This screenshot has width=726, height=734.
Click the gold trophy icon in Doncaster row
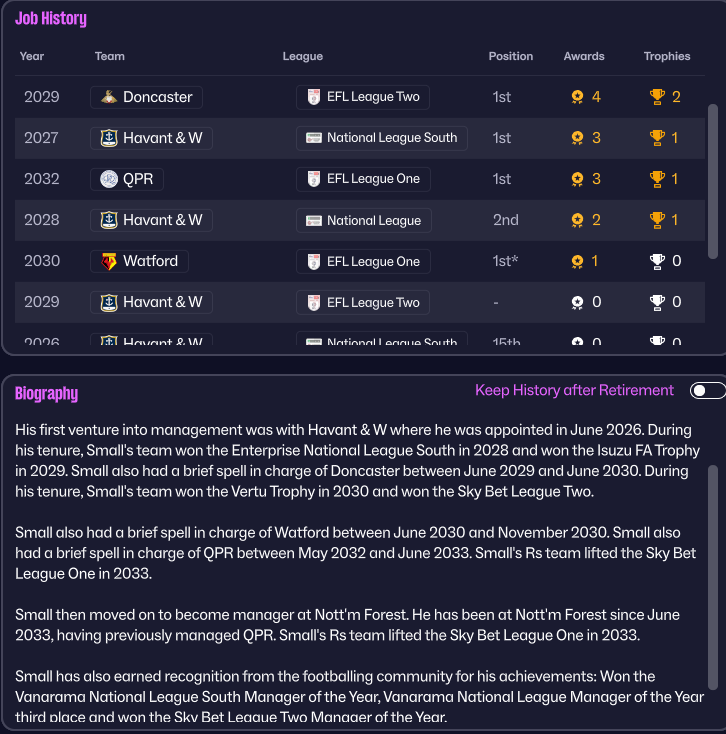coord(657,97)
